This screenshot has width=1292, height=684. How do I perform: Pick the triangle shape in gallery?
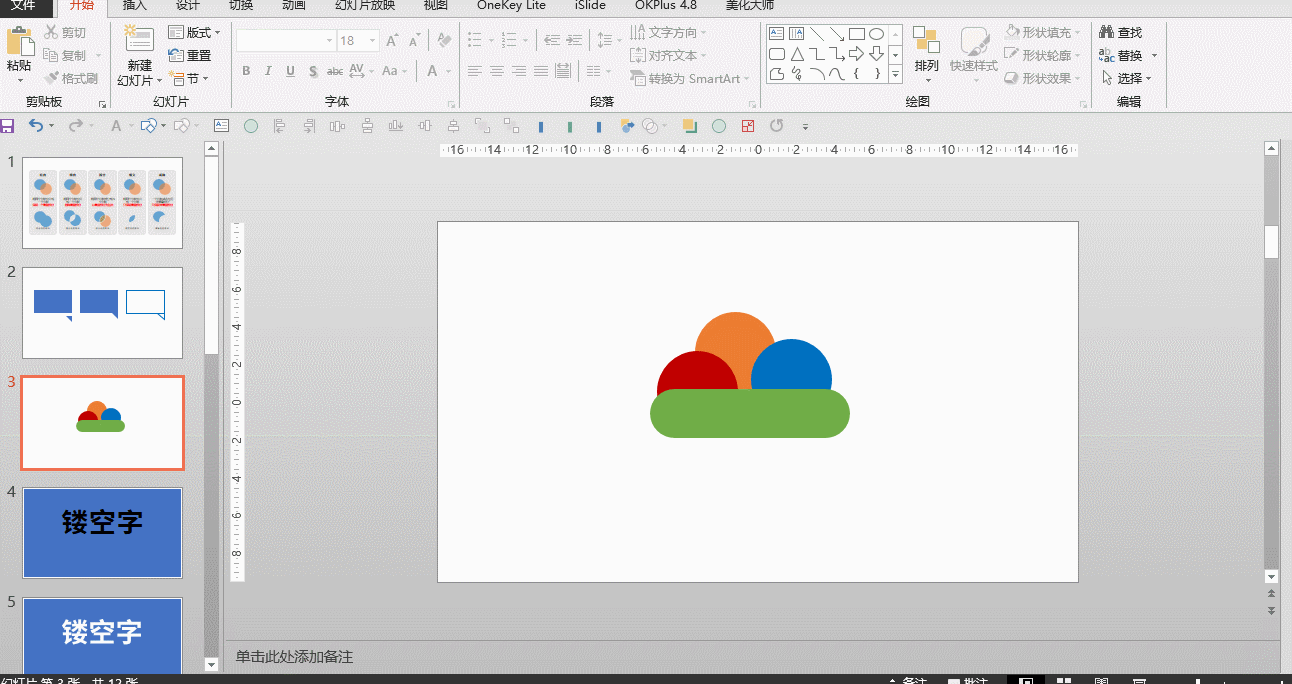[x=797, y=54]
